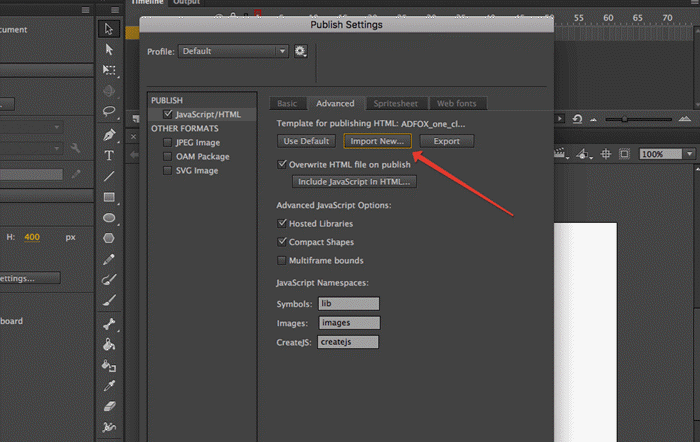Pick the Lasso tool

pos(110,112)
